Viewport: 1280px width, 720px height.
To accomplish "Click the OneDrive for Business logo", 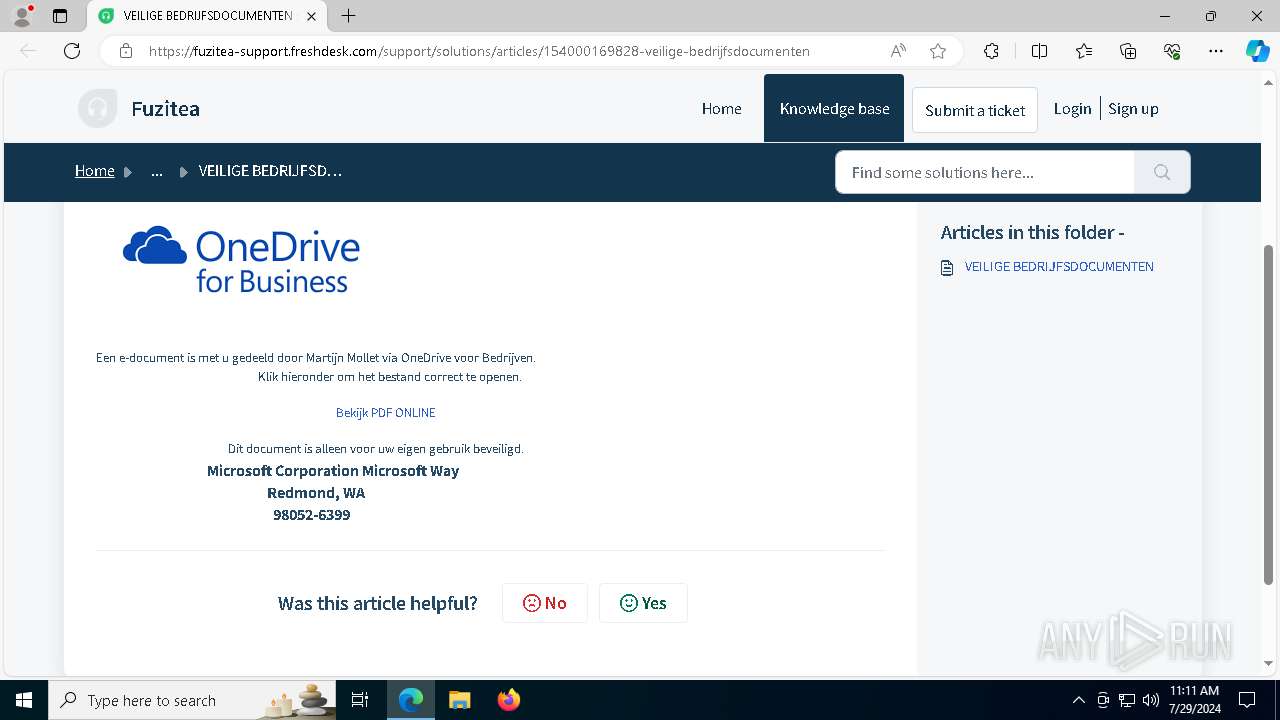I will pyautogui.click(x=241, y=260).
